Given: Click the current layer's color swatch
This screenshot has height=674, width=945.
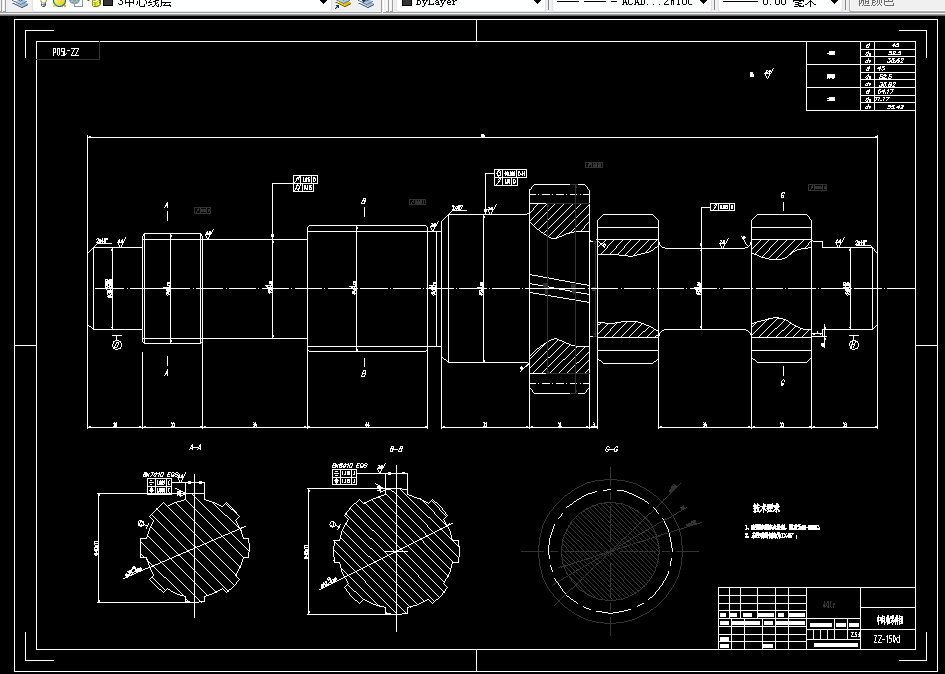Looking at the screenshot, I should 108,3.
